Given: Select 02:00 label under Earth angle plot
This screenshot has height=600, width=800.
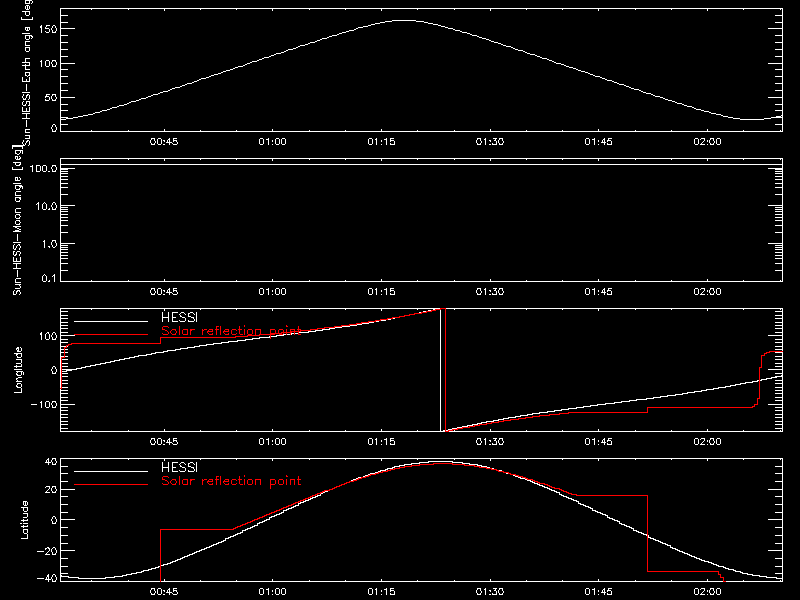Looking at the screenshot, I should [x=707, y=142].
